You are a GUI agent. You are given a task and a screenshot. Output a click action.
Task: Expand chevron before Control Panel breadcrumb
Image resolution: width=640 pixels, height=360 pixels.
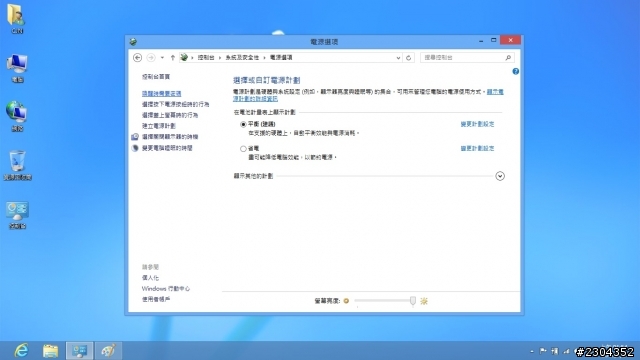click(x=192, y=58)
